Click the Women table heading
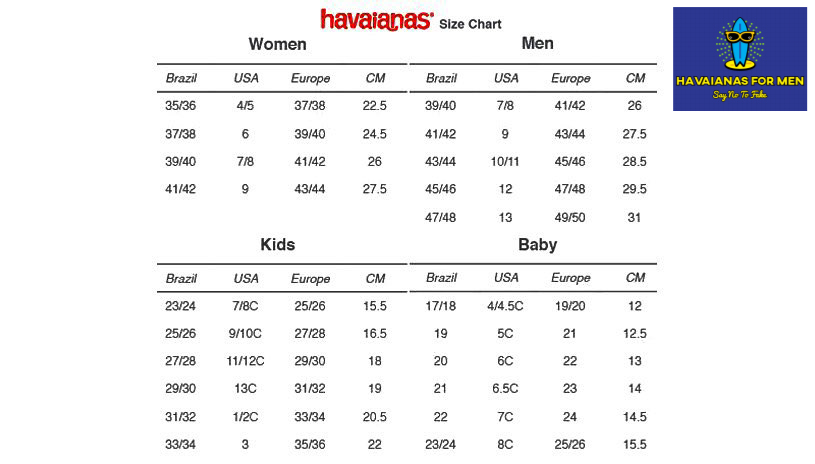 [277, 44]
